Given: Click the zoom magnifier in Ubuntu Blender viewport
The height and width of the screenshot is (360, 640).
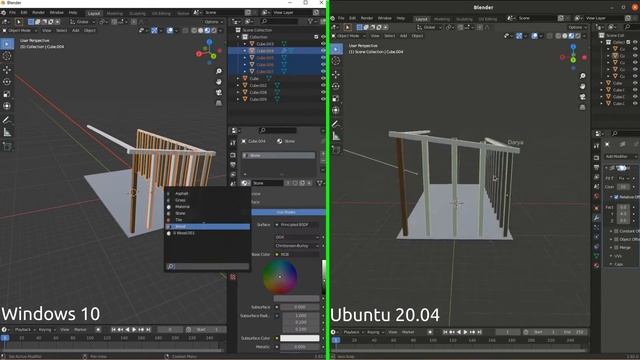Looking at the screenshot, I should [x=582, y=76].
